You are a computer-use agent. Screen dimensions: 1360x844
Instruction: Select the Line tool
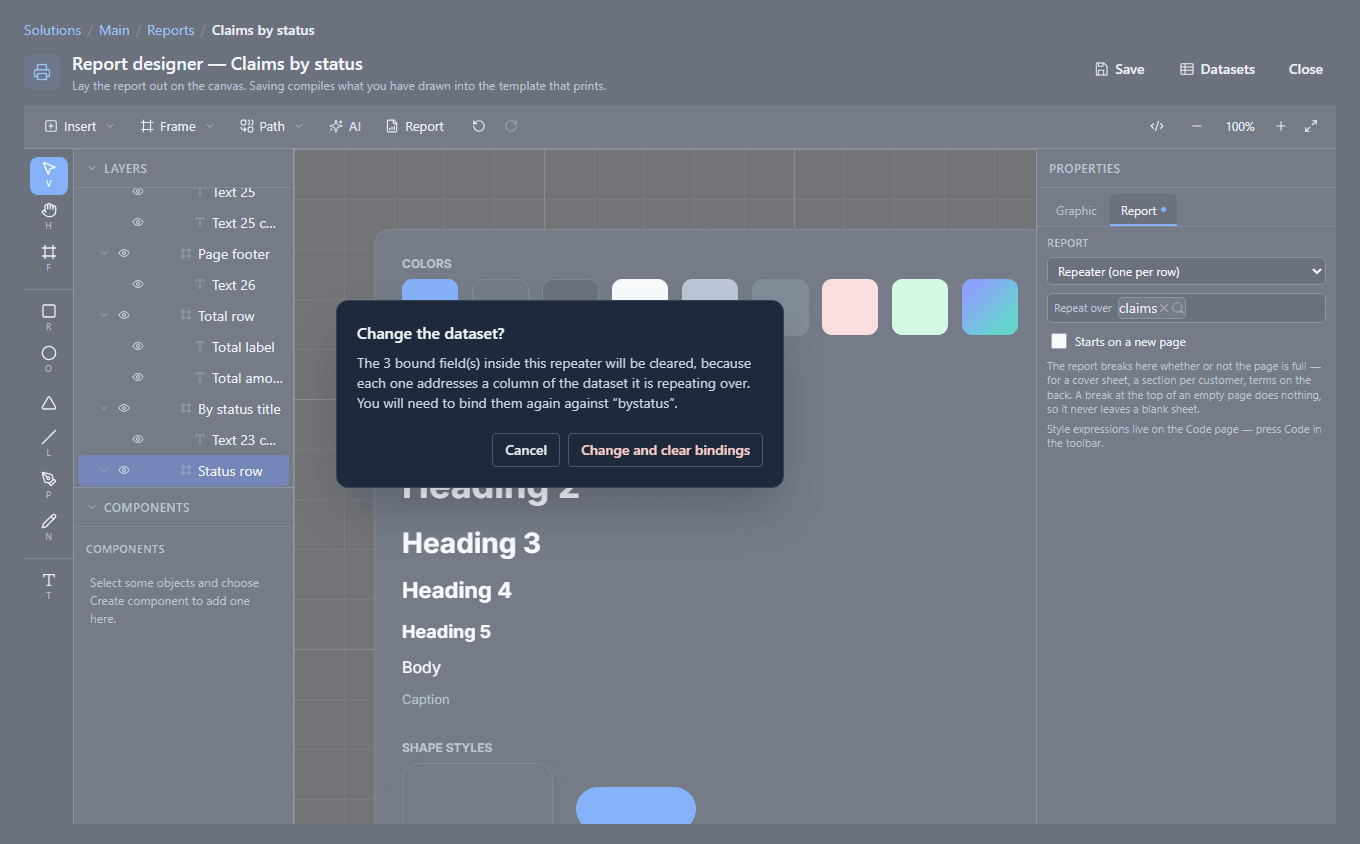[49, 443]
